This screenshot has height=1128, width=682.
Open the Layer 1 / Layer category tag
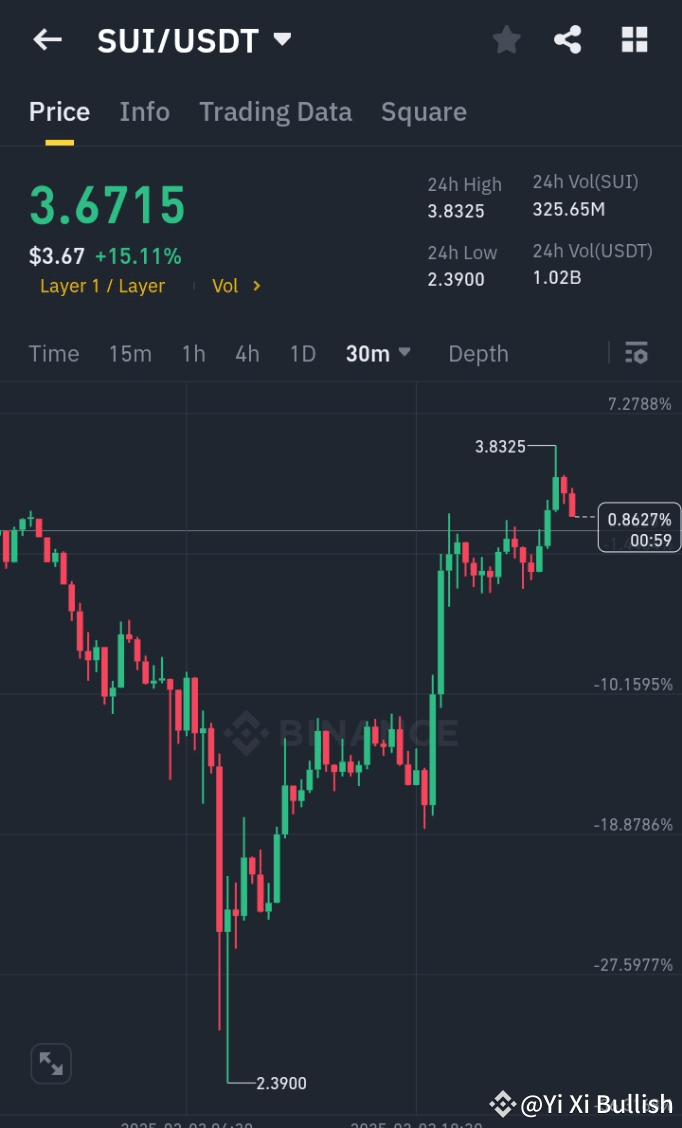(102, 285)
